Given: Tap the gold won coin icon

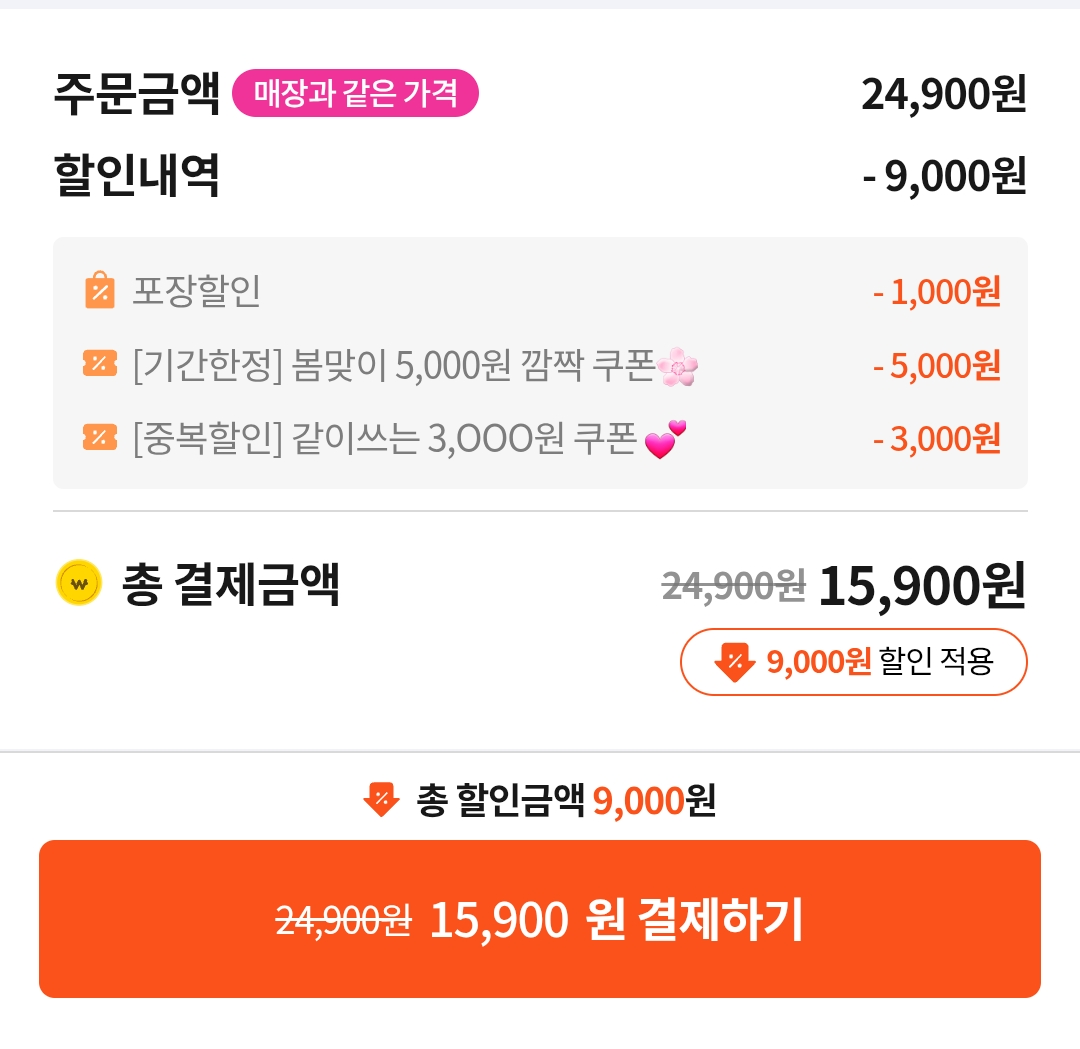Looking at the screenshot, I should pos(81,584).
